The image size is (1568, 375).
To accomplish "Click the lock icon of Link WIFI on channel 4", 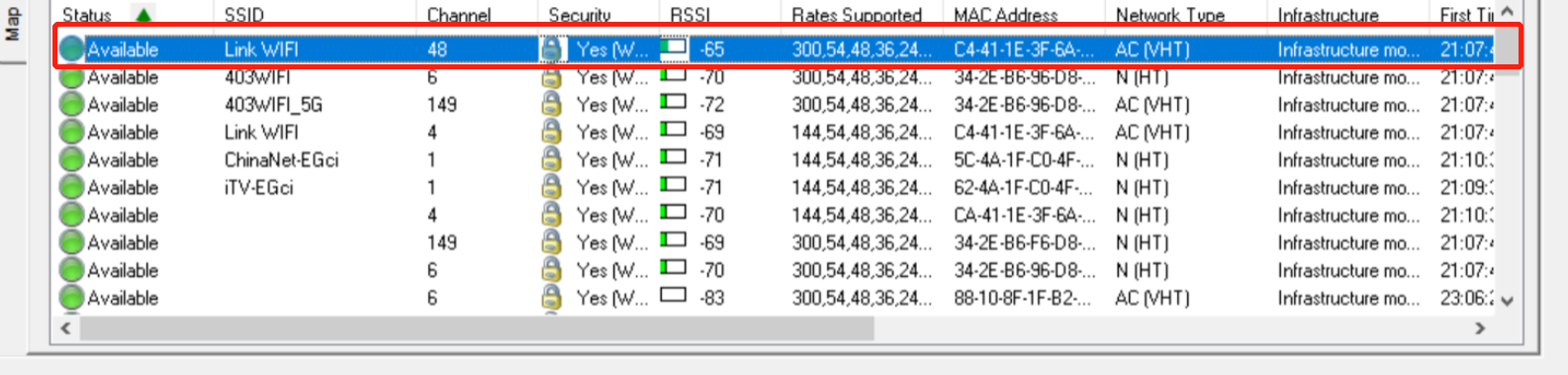I will click(x=551, y=133).
